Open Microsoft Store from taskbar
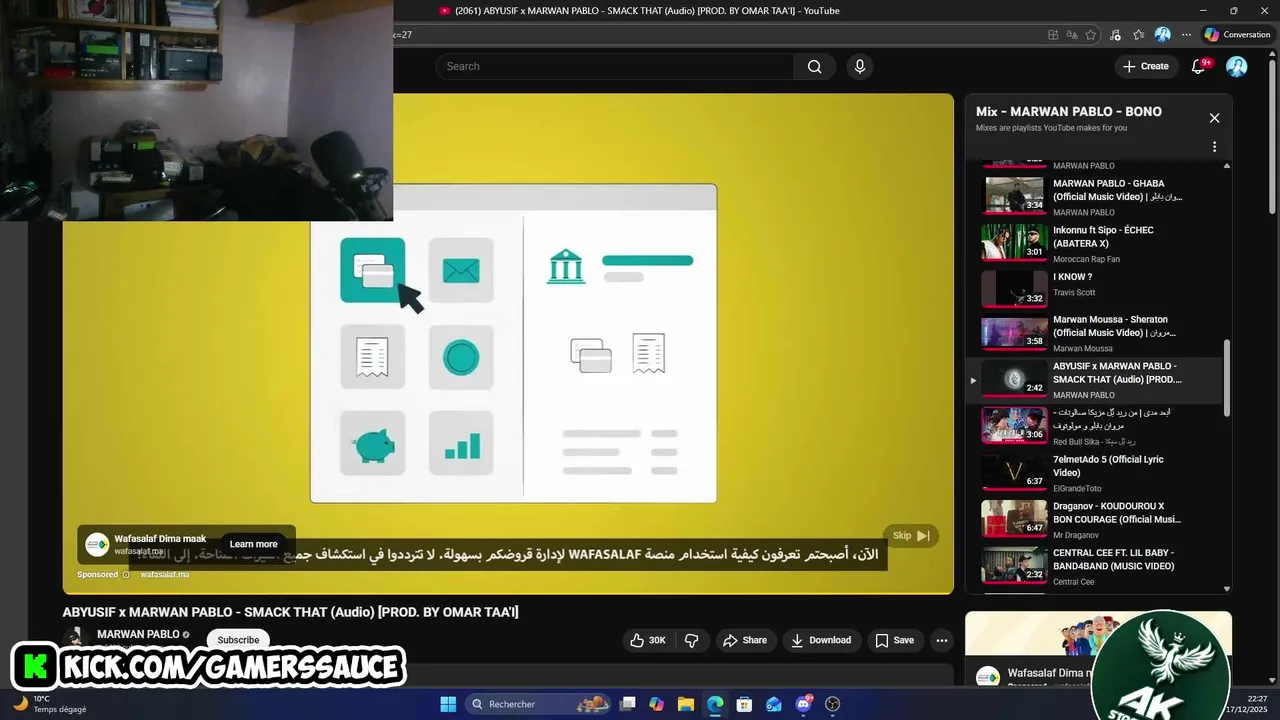 pos(744,704)
